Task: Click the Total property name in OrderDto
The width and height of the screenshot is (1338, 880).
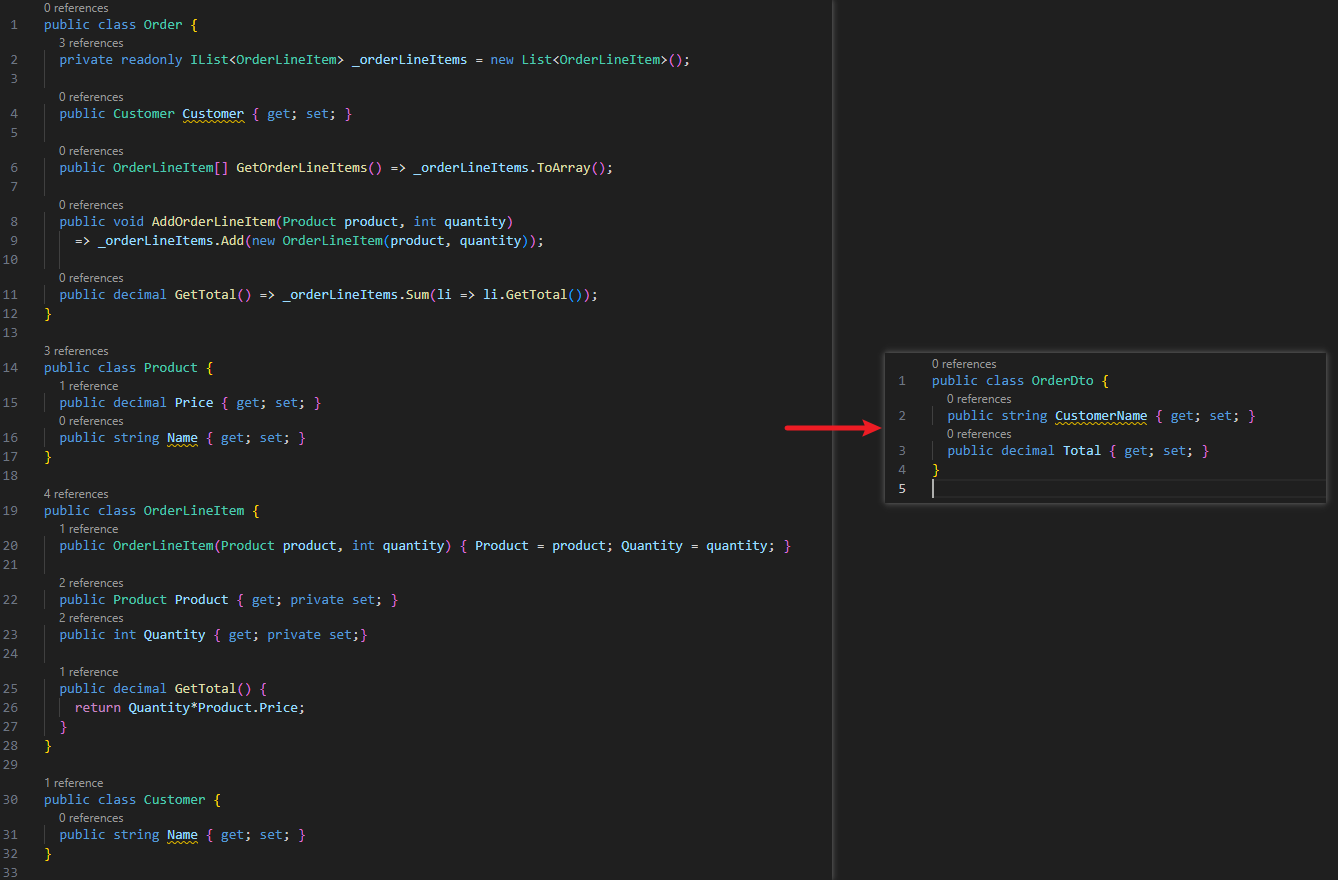Action: point(1082,451)
